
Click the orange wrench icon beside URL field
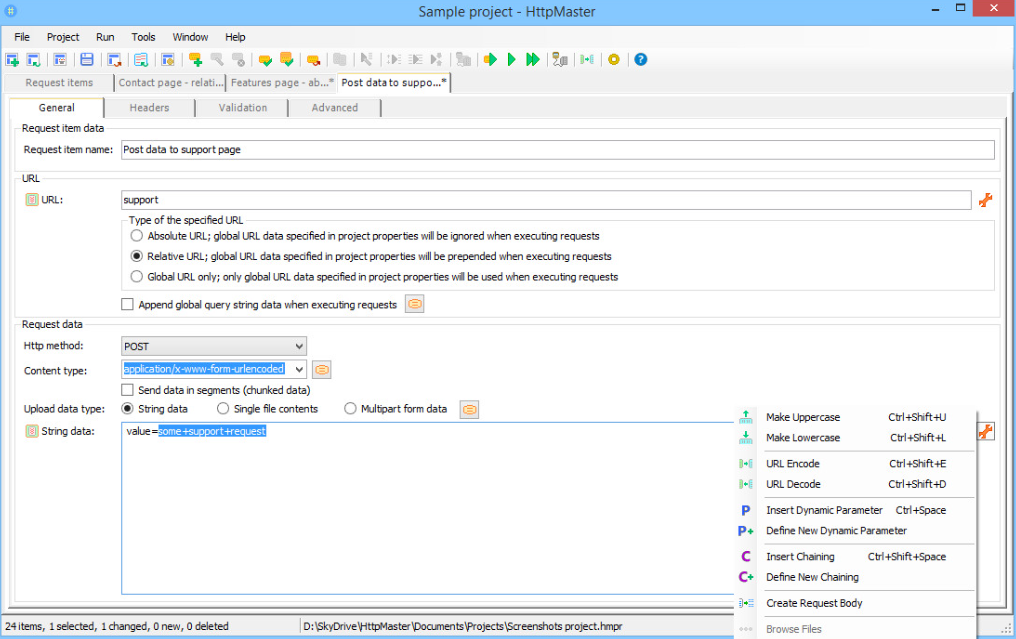986,200
